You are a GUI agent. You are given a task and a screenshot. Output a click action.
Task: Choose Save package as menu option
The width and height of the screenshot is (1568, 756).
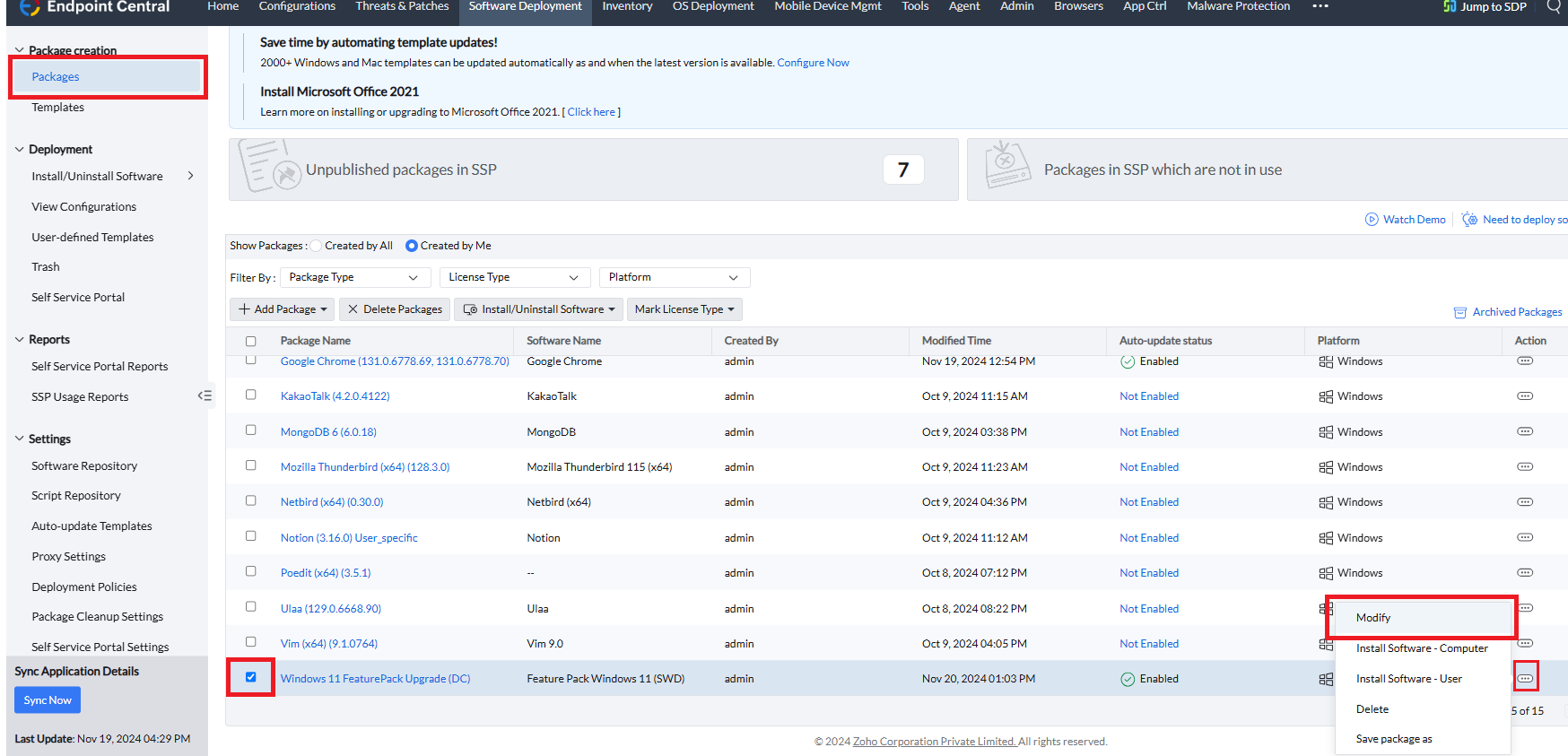pyautogui.click(x=1423, y=739)
